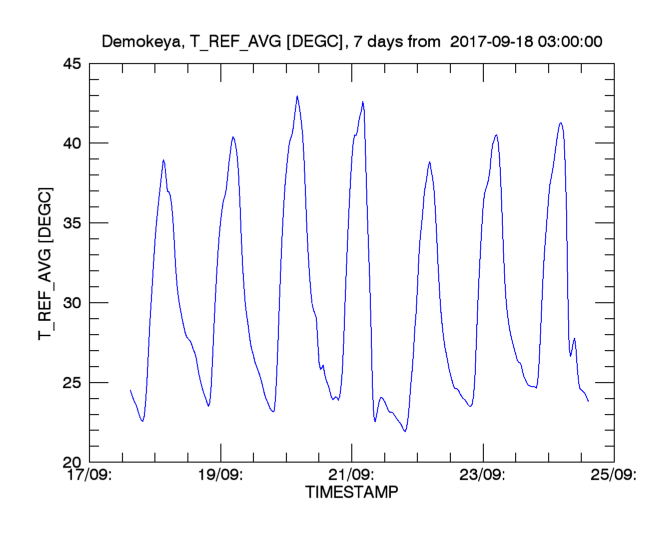Select the 20 y-axis tick label
Viewport: 666px width, 533px height.
tap(73, 463)
